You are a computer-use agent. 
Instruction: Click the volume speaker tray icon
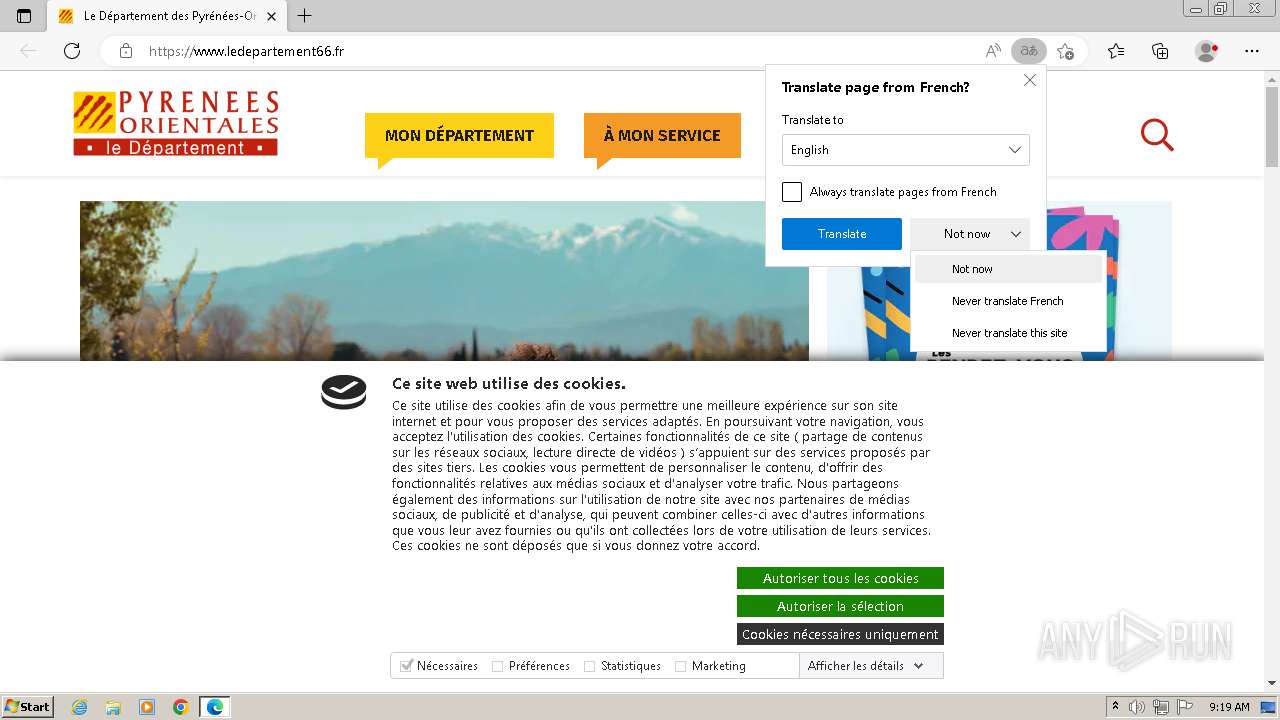pyautogui.click(x=1137, y=707)
